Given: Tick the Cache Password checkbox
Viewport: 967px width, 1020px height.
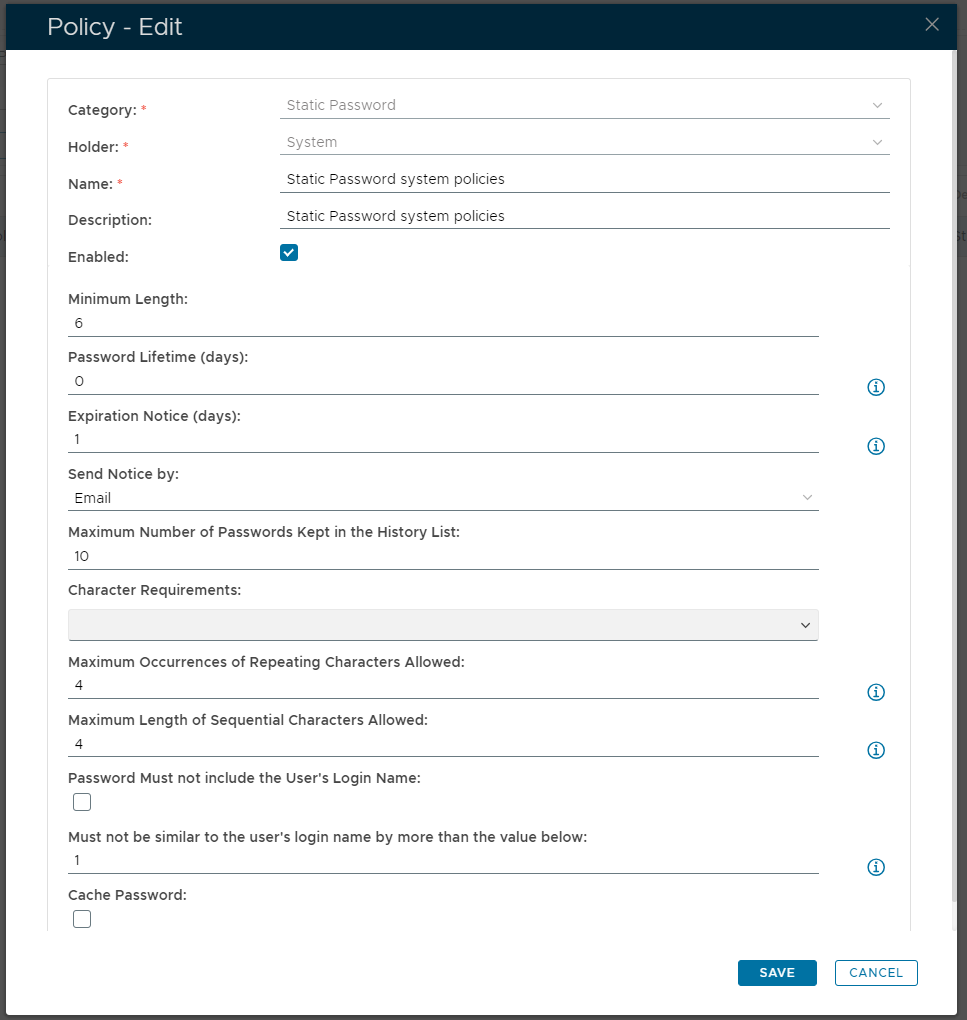Looking at the screenshot, I should click(x=82, y=919).
